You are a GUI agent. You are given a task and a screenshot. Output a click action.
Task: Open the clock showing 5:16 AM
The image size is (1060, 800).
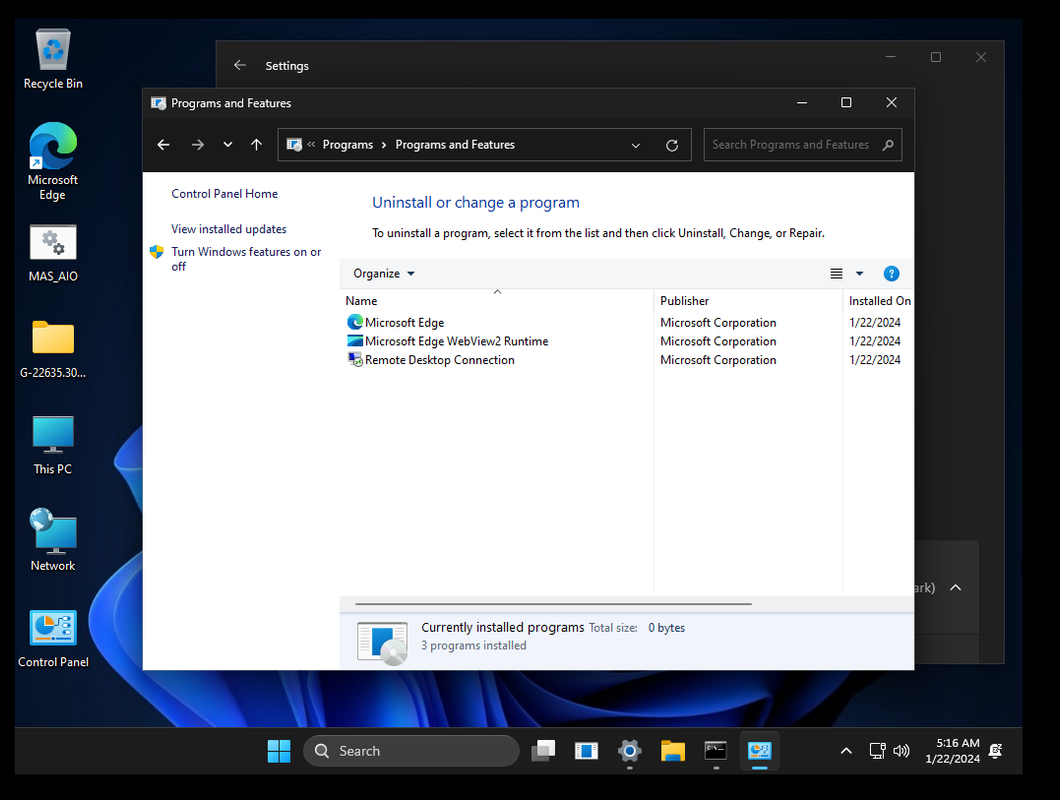(x=952, y=751)
